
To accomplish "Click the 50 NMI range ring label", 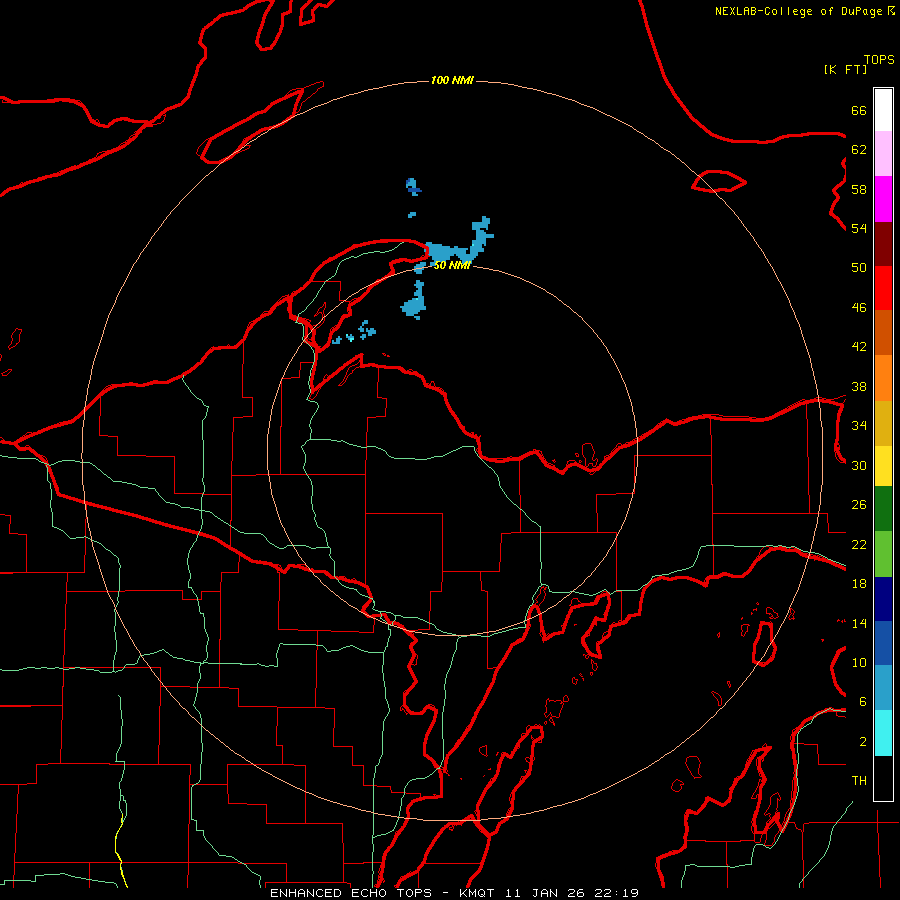I will tap(452, 265).
